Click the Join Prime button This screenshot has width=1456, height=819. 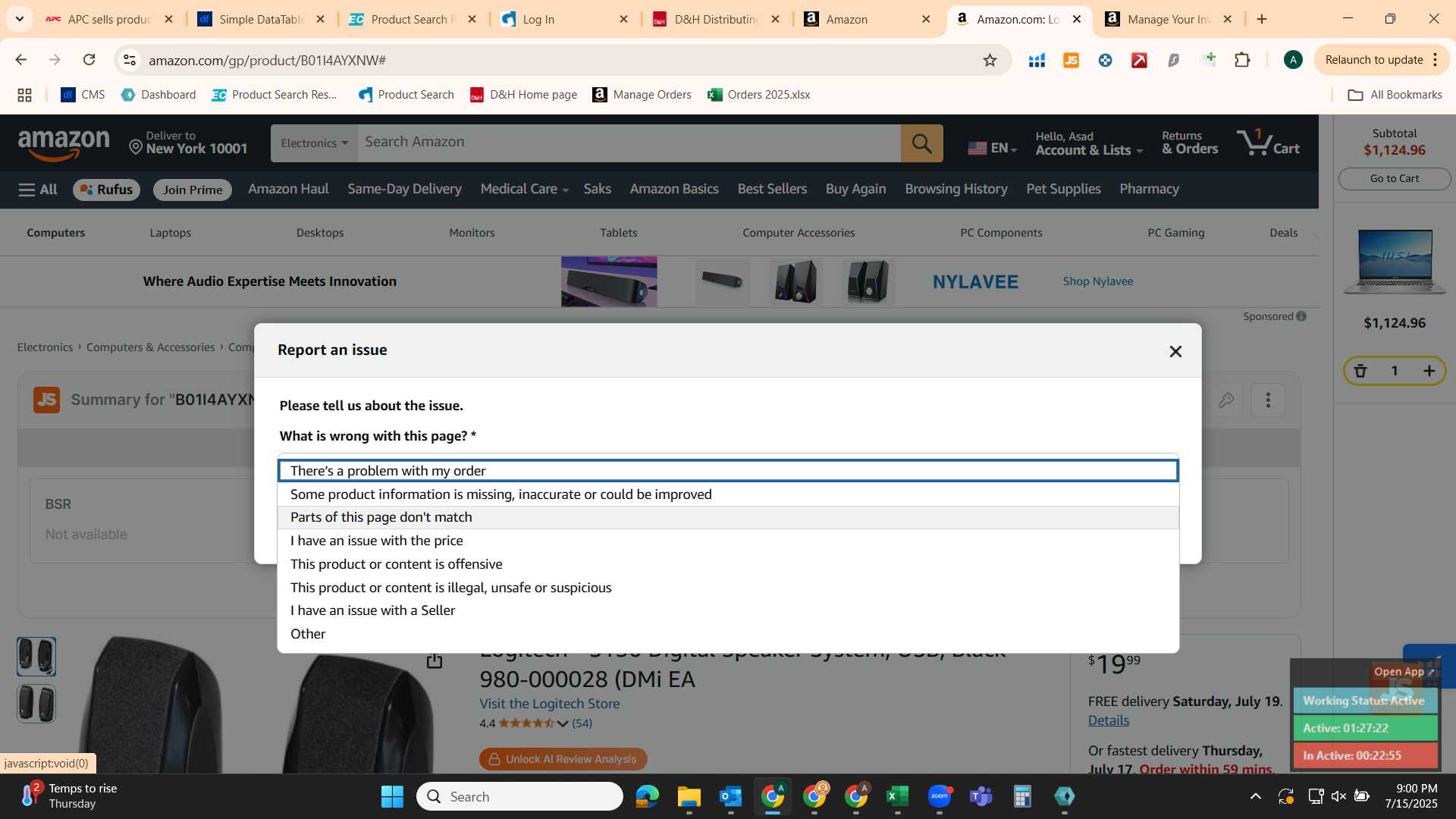[193, 190]
